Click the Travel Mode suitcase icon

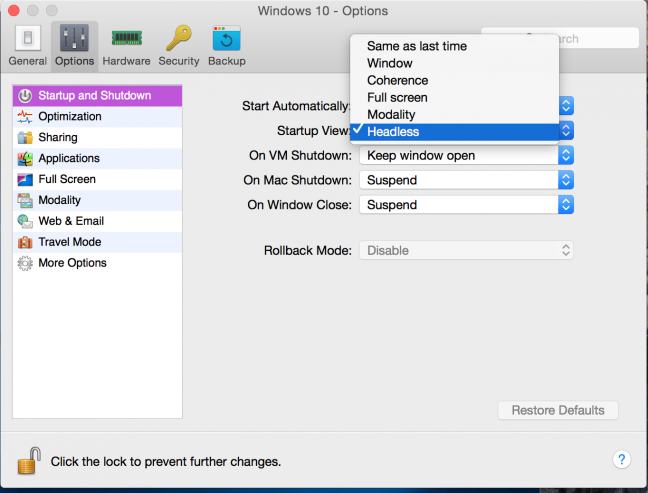(25, 242)
